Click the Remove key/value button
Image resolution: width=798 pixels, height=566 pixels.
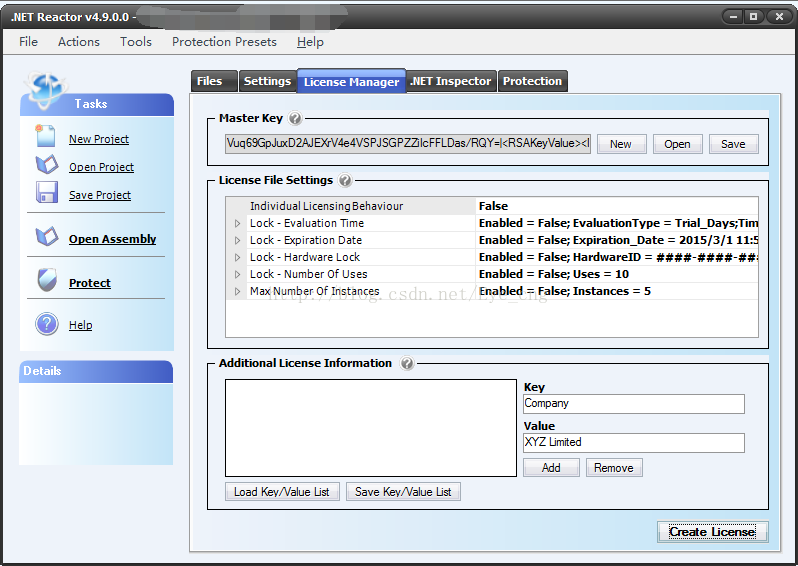[614, 468]
